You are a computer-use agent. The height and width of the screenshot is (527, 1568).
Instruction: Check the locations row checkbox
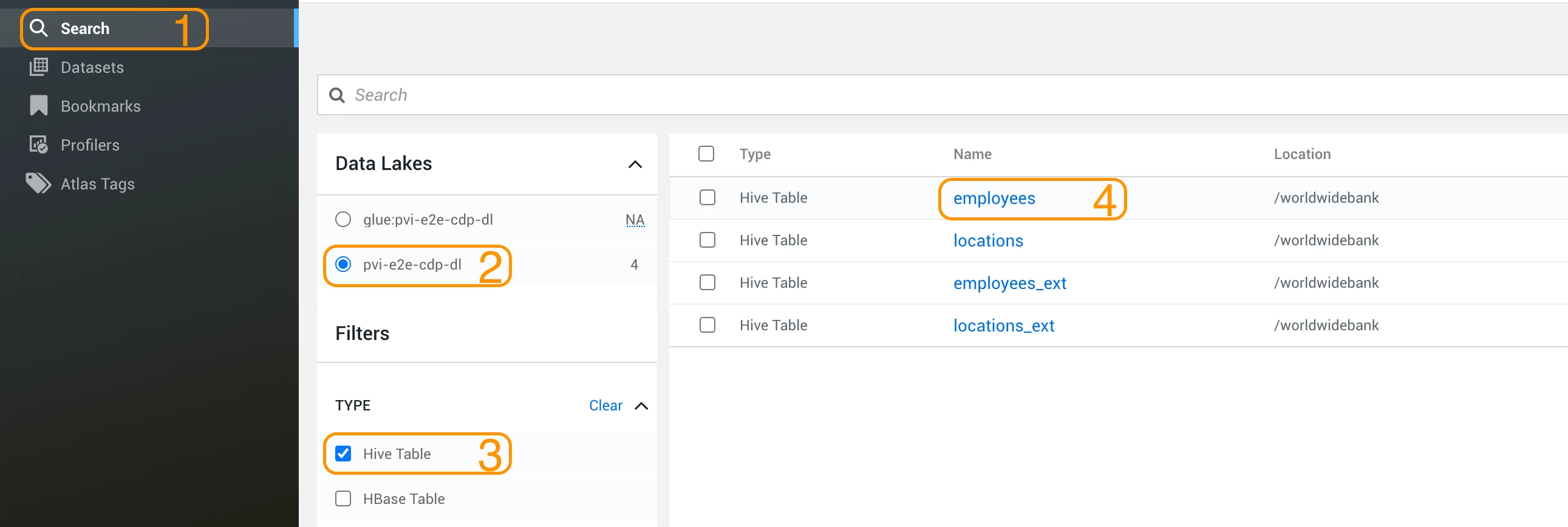pos(707,240)
